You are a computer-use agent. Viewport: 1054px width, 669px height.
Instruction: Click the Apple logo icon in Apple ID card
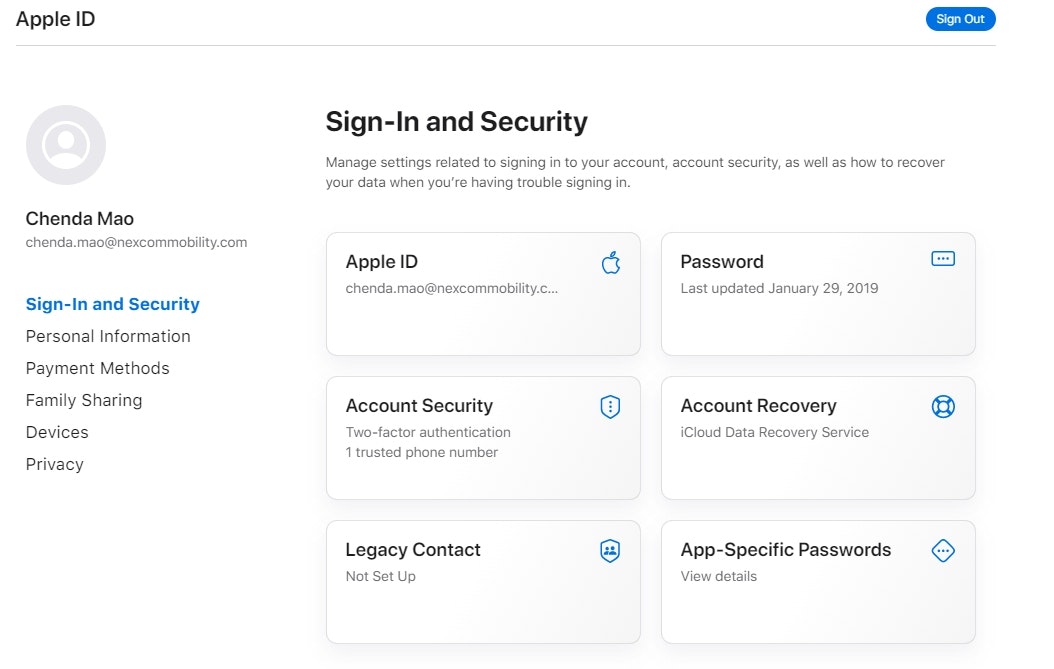611,263
